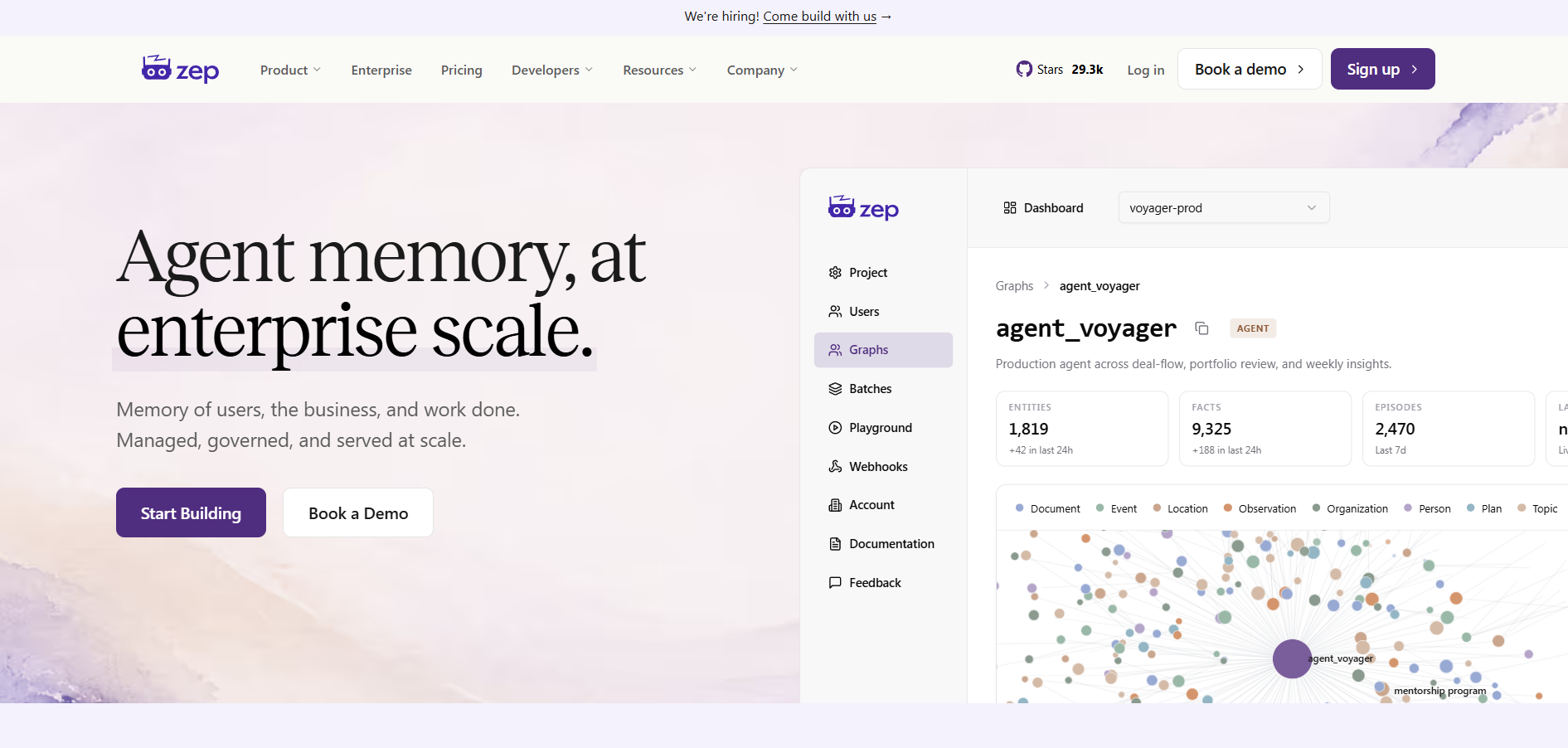This screenshot has width=1568, height=748.
Task: Click the arrow in Sign up button
Action: click(x=1415, y=70)
